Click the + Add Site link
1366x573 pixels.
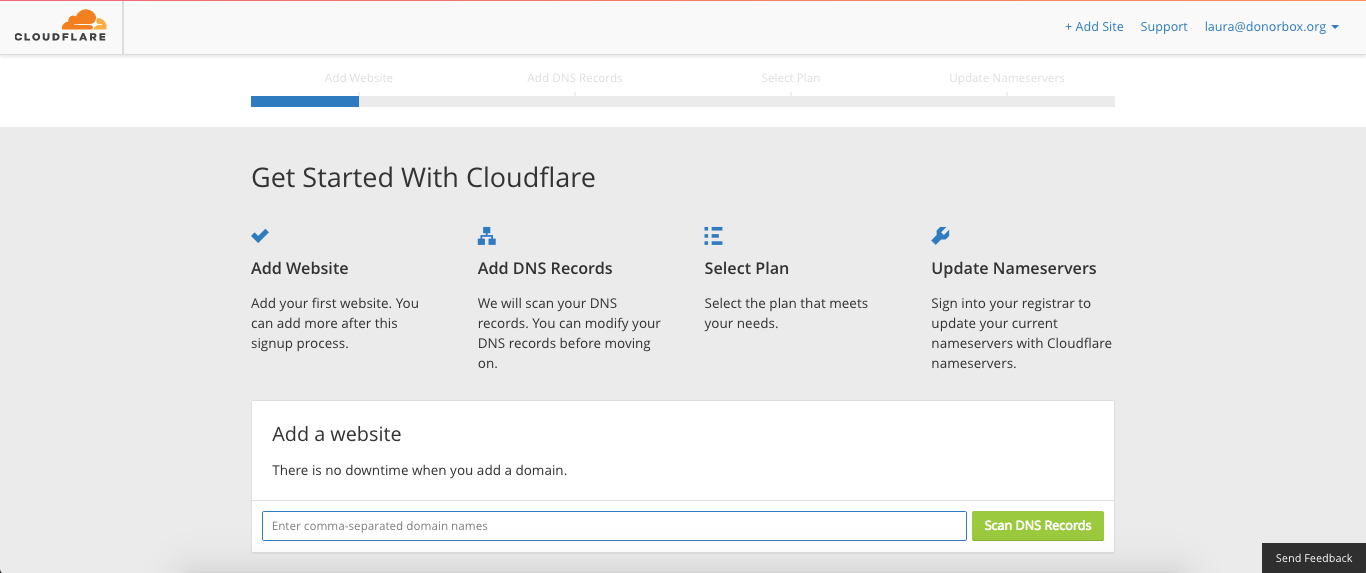(x=1094, y=27)
